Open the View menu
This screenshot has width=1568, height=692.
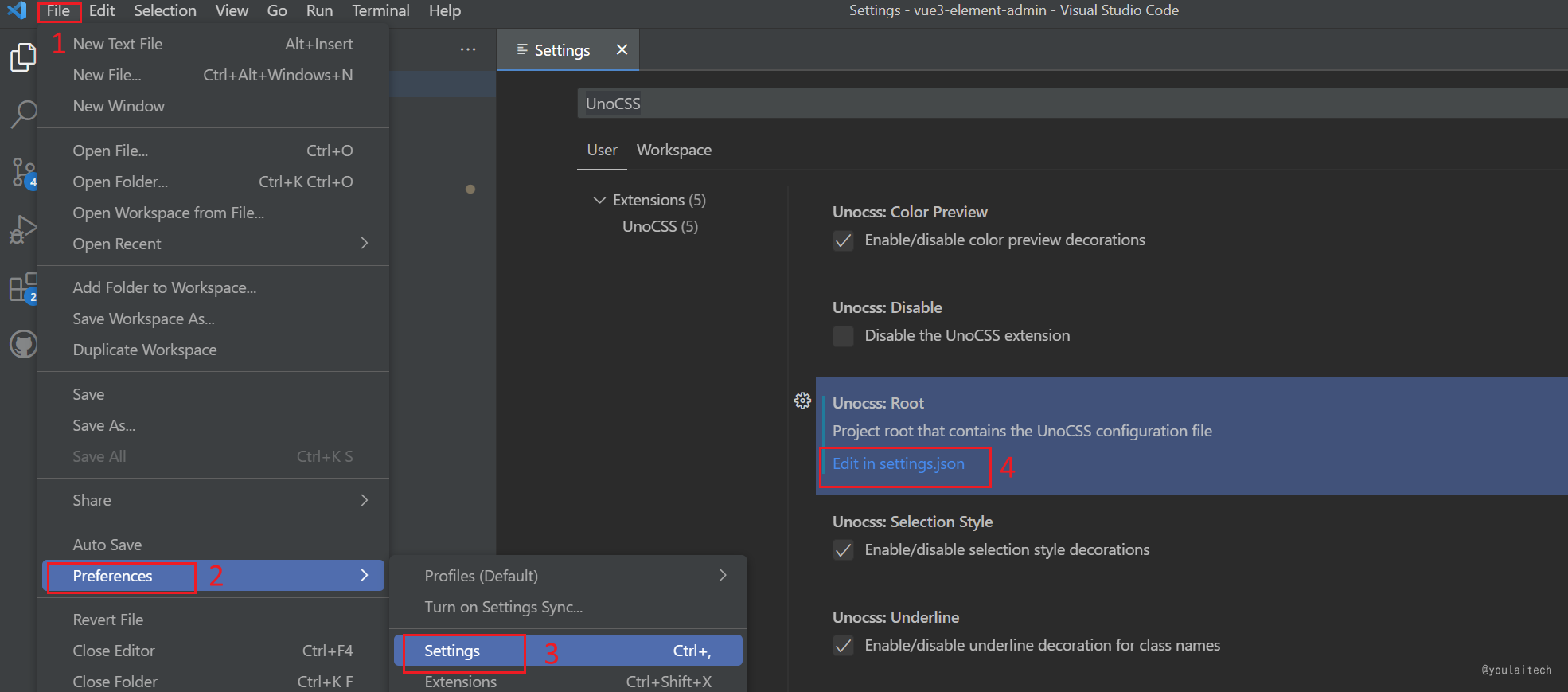point(232,10)
